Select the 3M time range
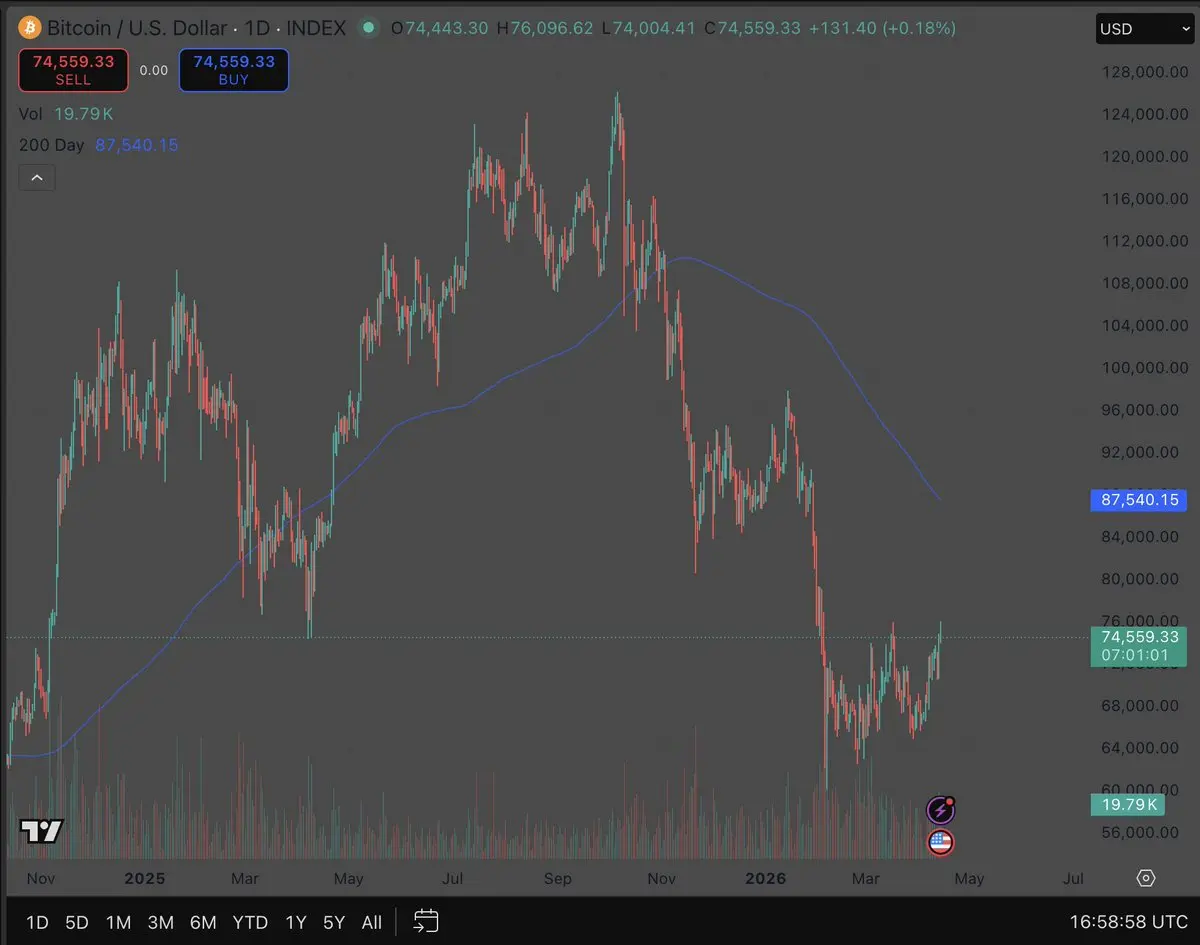Screen dimensions: 1200x945 [160, 922]
